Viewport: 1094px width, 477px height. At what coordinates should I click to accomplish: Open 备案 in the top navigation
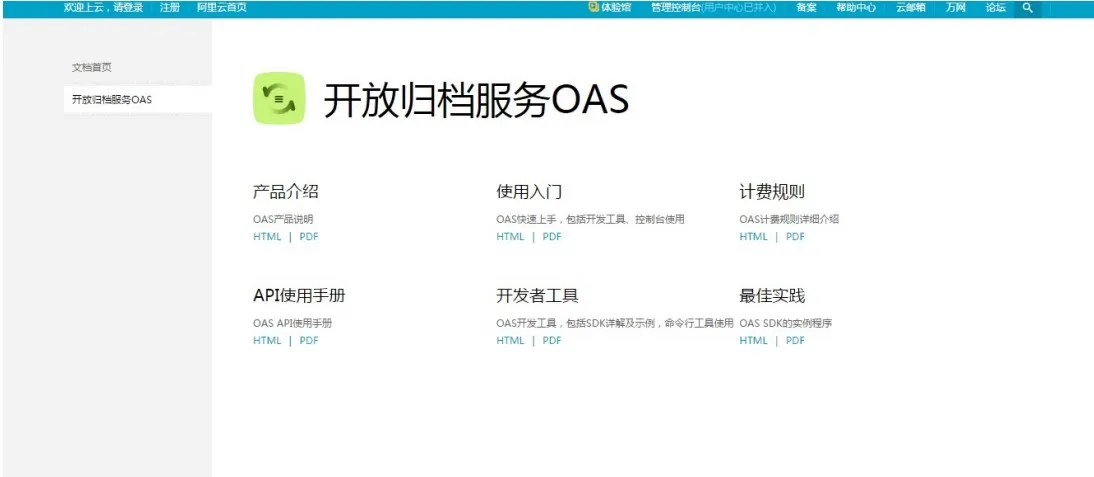[x=806, y=8]
